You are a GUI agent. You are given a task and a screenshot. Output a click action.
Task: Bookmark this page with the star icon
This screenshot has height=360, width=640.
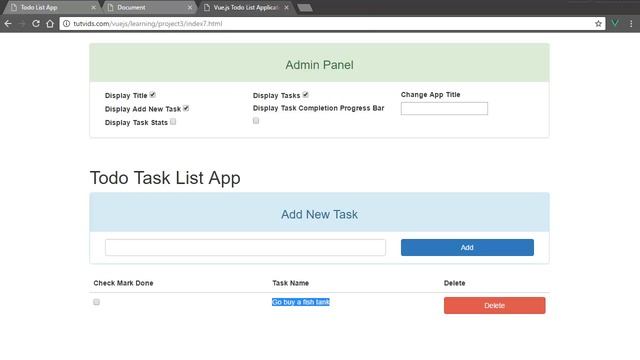(x=598, y=24)
